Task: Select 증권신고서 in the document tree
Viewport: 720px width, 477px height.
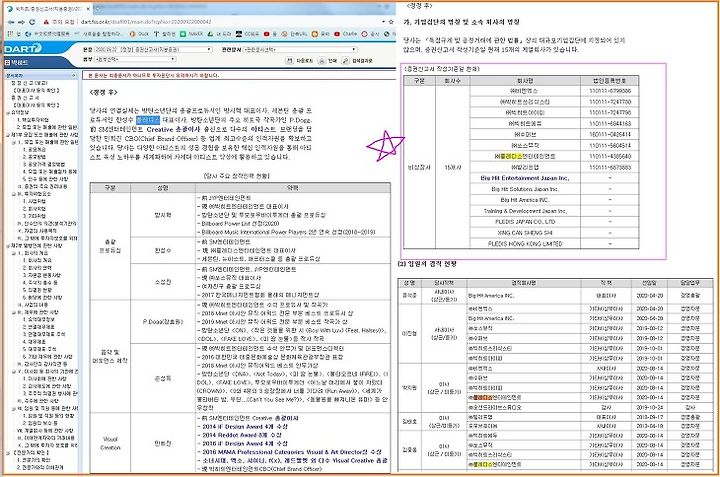Action: [25, 98]
